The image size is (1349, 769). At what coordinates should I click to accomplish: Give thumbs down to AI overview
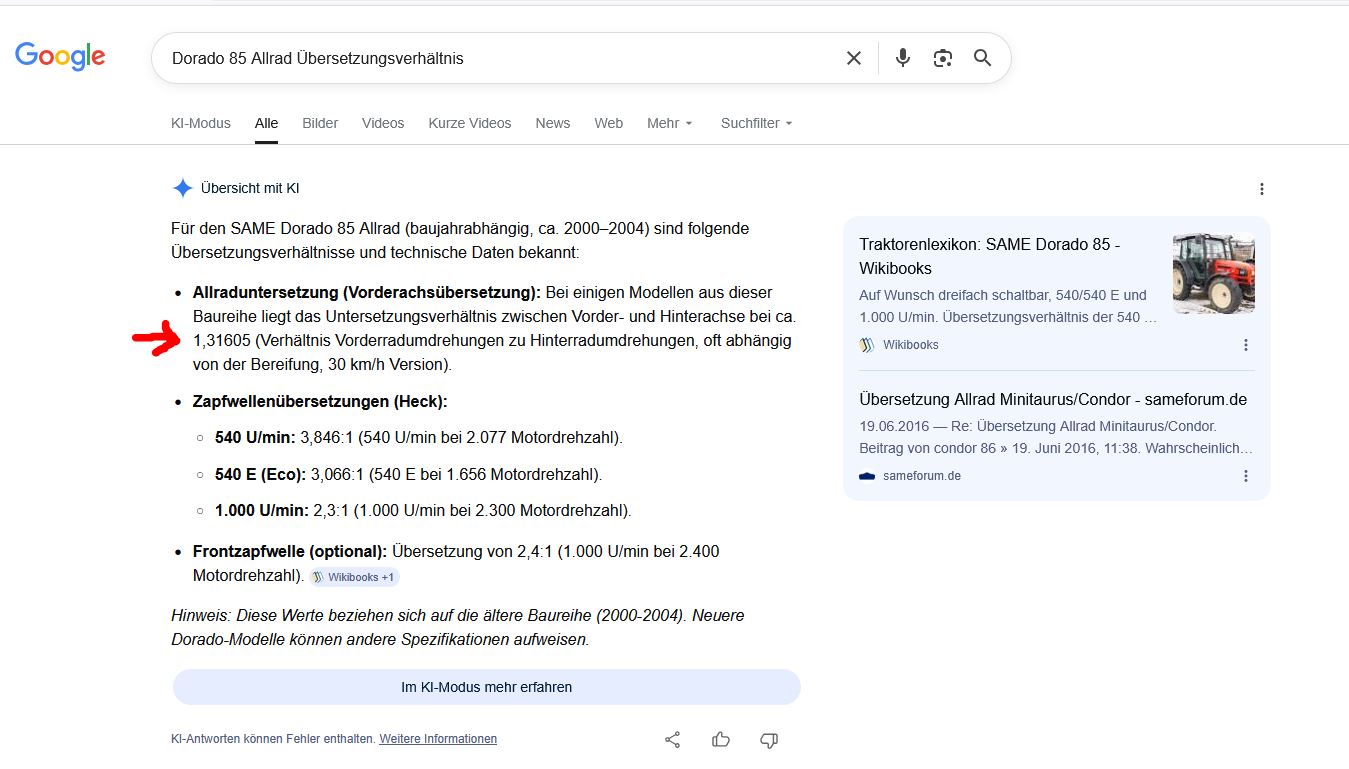coord(769,740)
